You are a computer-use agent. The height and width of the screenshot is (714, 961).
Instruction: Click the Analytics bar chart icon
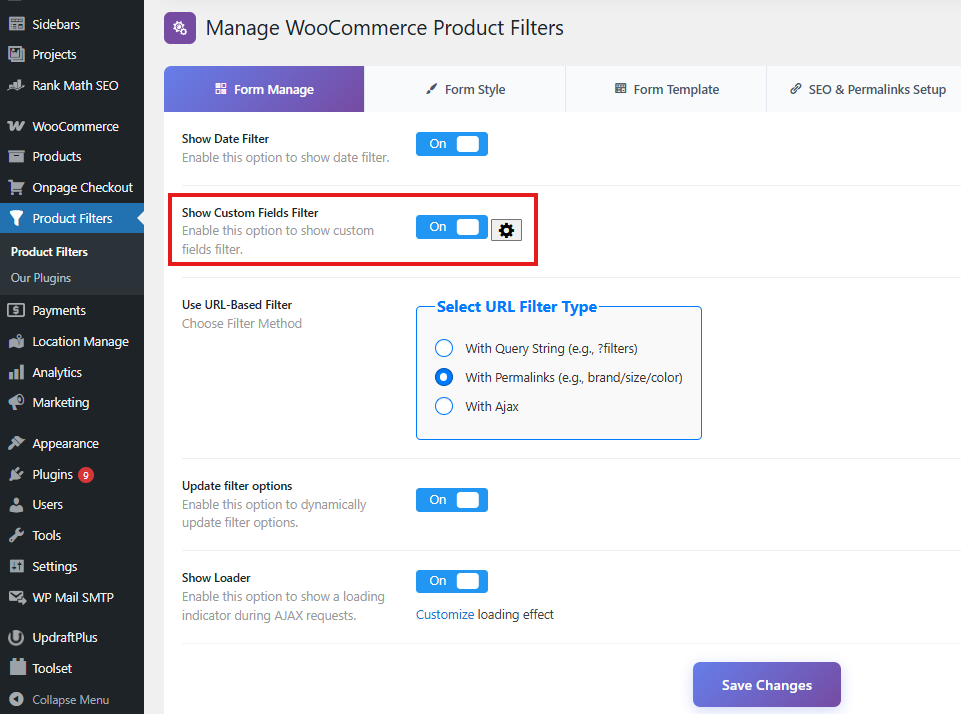coord(17,372)
